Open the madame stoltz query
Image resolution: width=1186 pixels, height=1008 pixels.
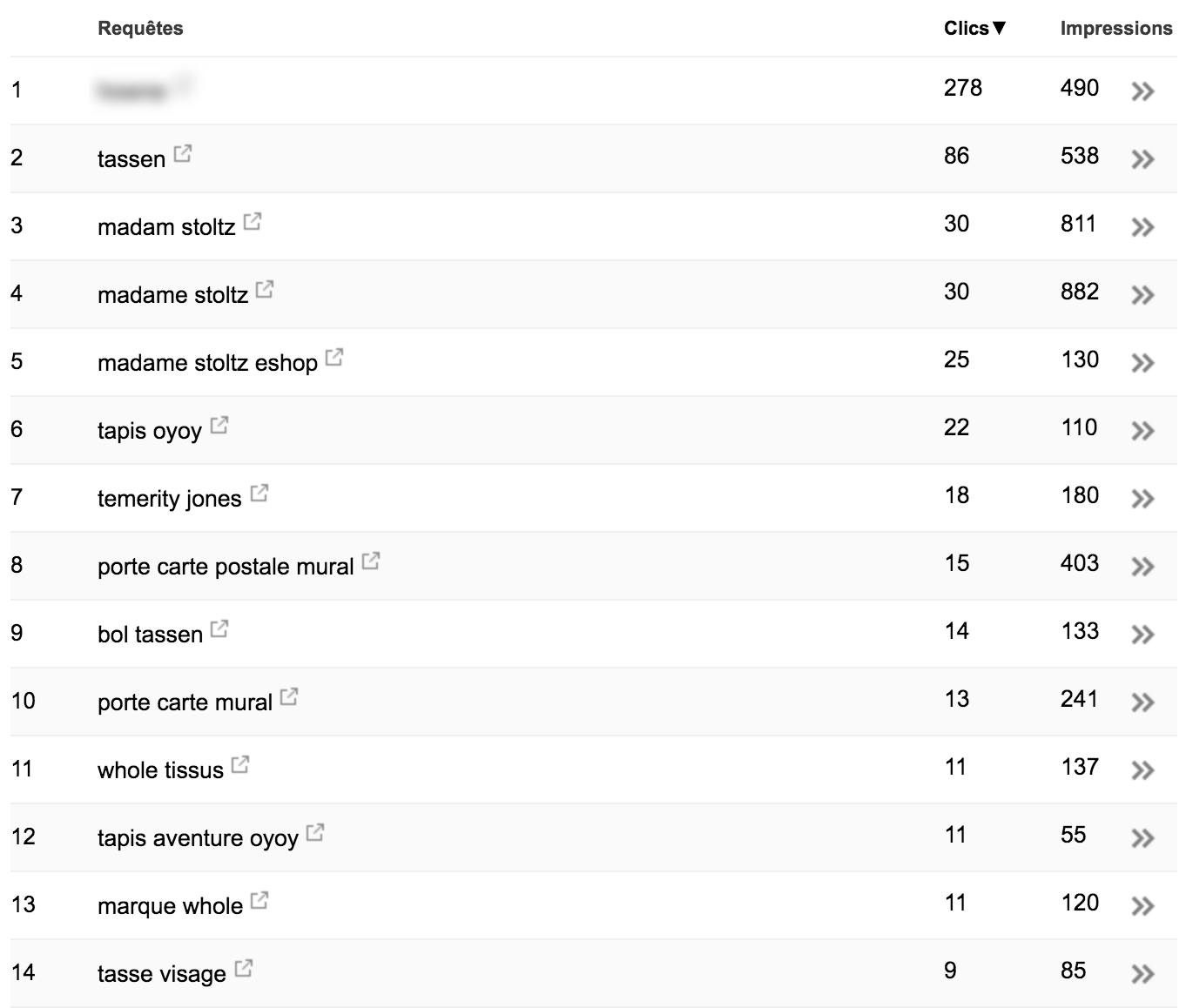[x=172, y=295]
